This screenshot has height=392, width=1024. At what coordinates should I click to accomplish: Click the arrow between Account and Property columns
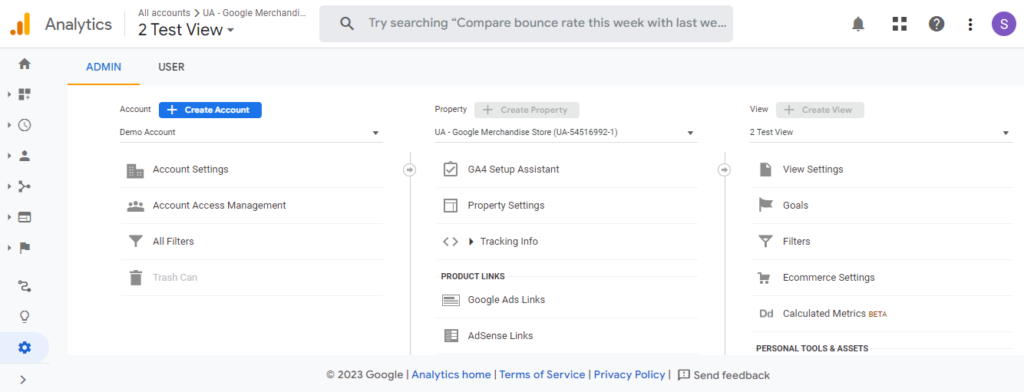(x=409, y=170)
